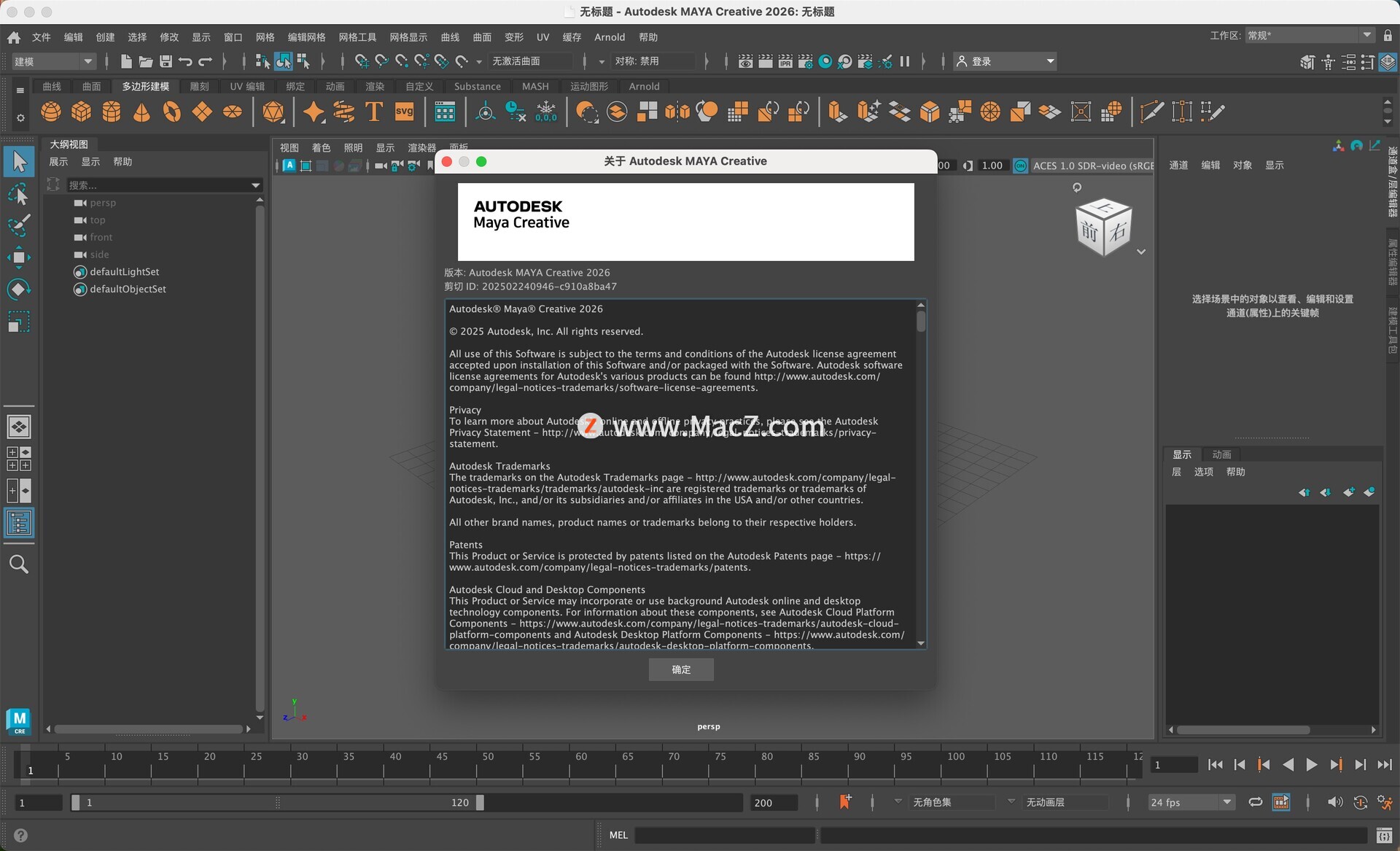1400x851 pixels.
Task: Pick the Move tool
Action: point(19,257)
